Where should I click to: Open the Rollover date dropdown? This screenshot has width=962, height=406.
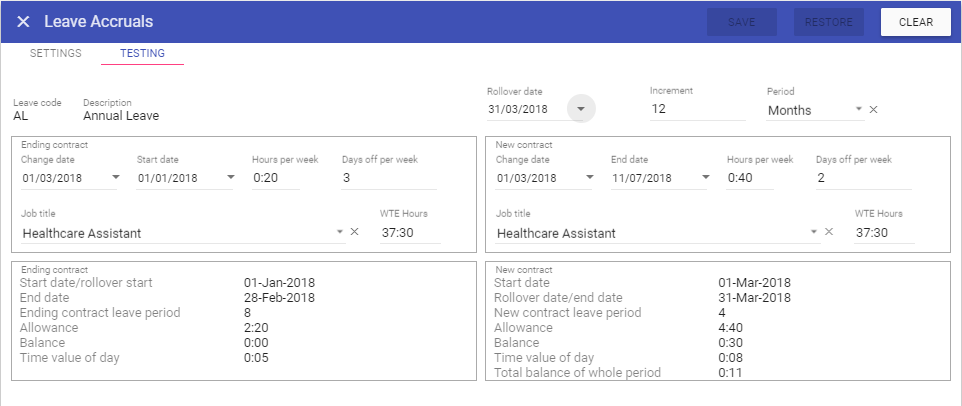click(581, 108)
